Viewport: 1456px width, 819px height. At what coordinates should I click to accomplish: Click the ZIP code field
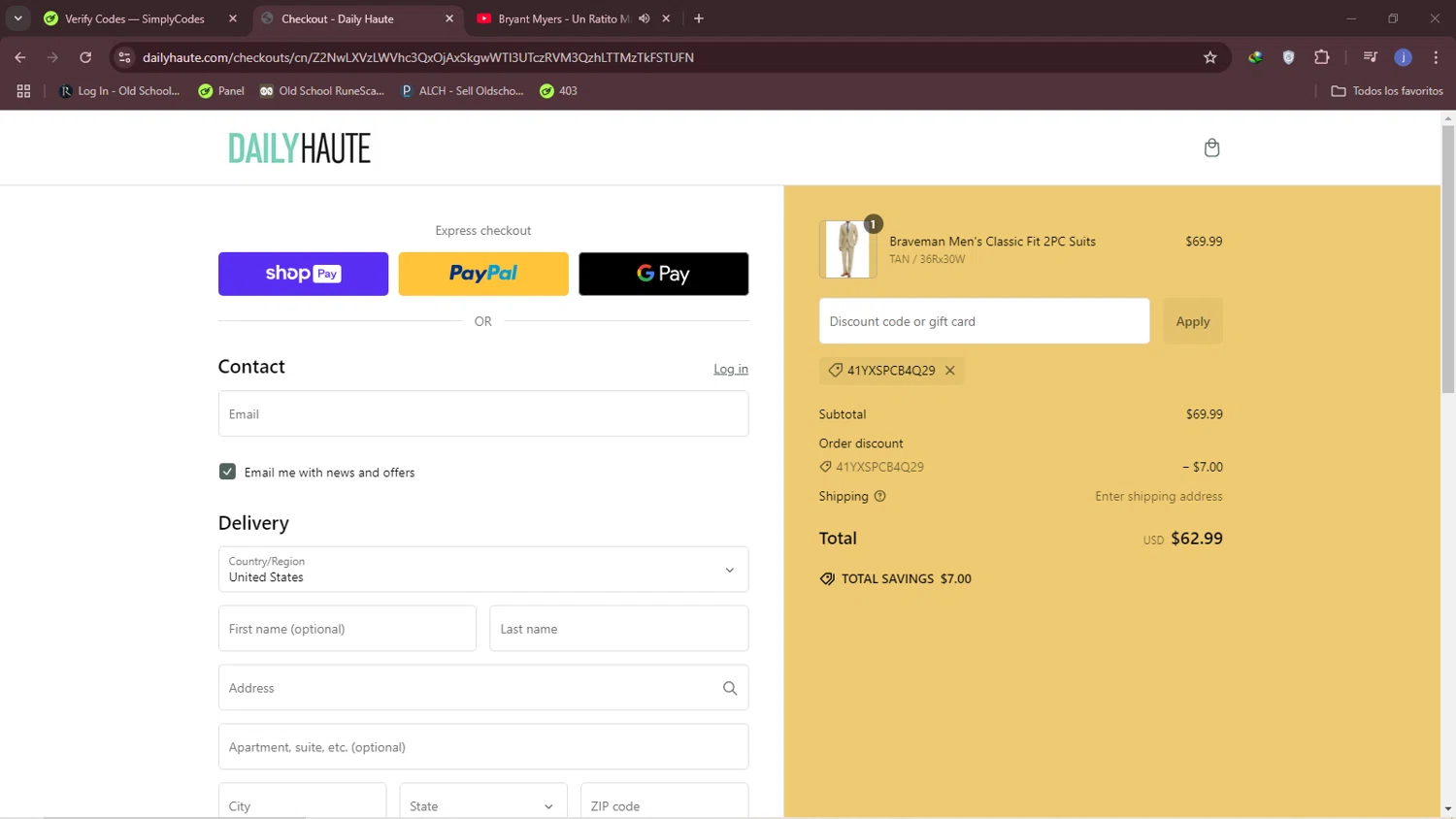664,804
